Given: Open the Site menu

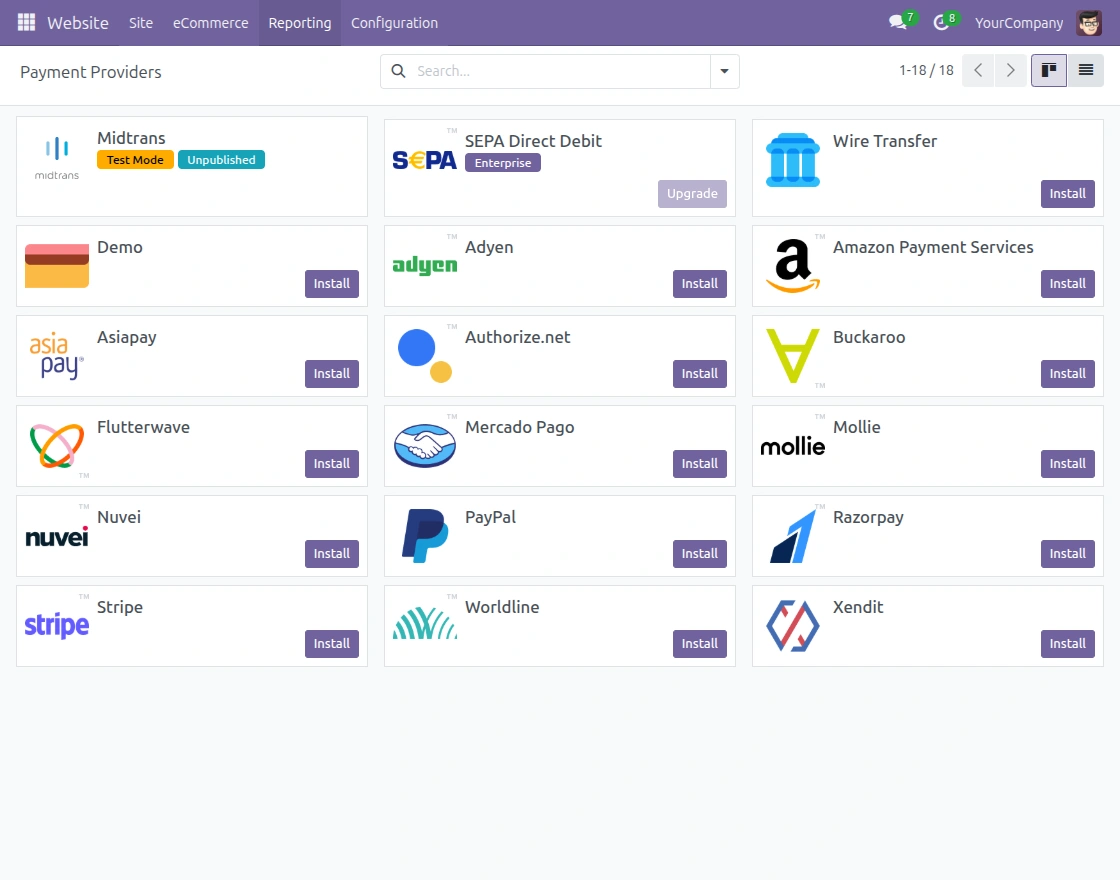Looking at the screenshot, I should point(141,23).
